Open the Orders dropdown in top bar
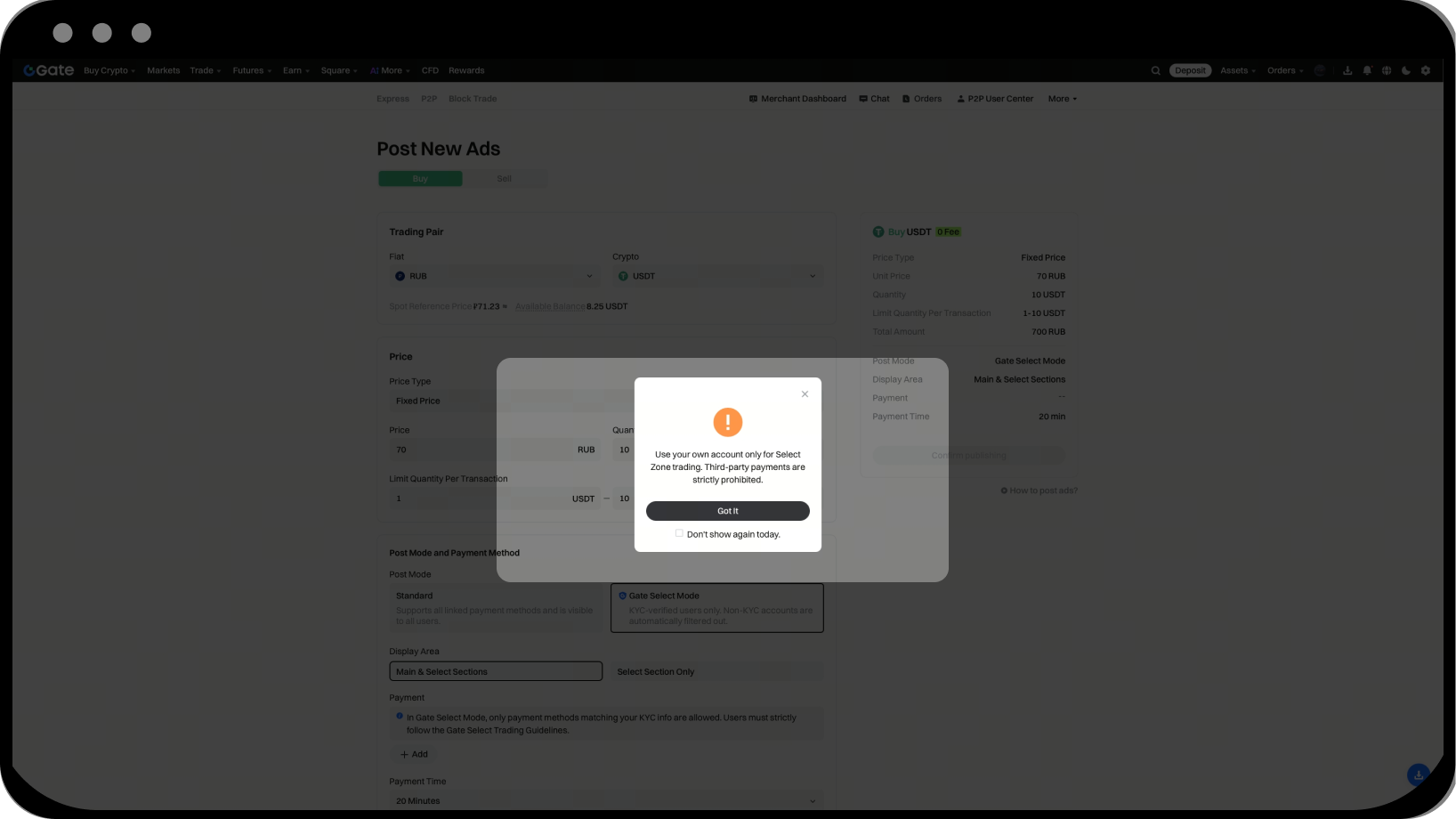This screenshot has height=819, width=1456. [x=1285, y=70]
